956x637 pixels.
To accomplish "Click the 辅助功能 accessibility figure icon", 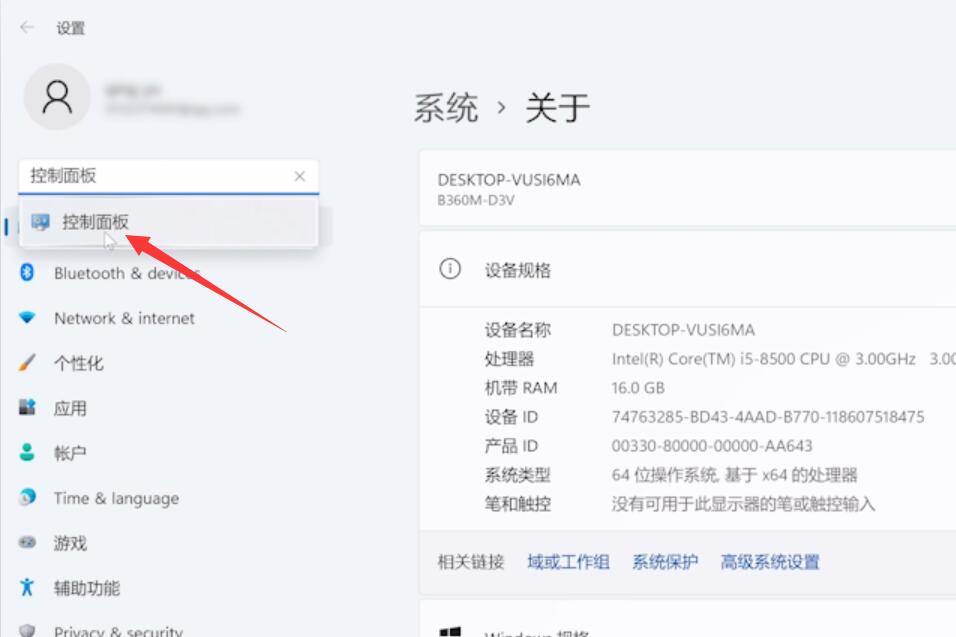I will [27, 587].
